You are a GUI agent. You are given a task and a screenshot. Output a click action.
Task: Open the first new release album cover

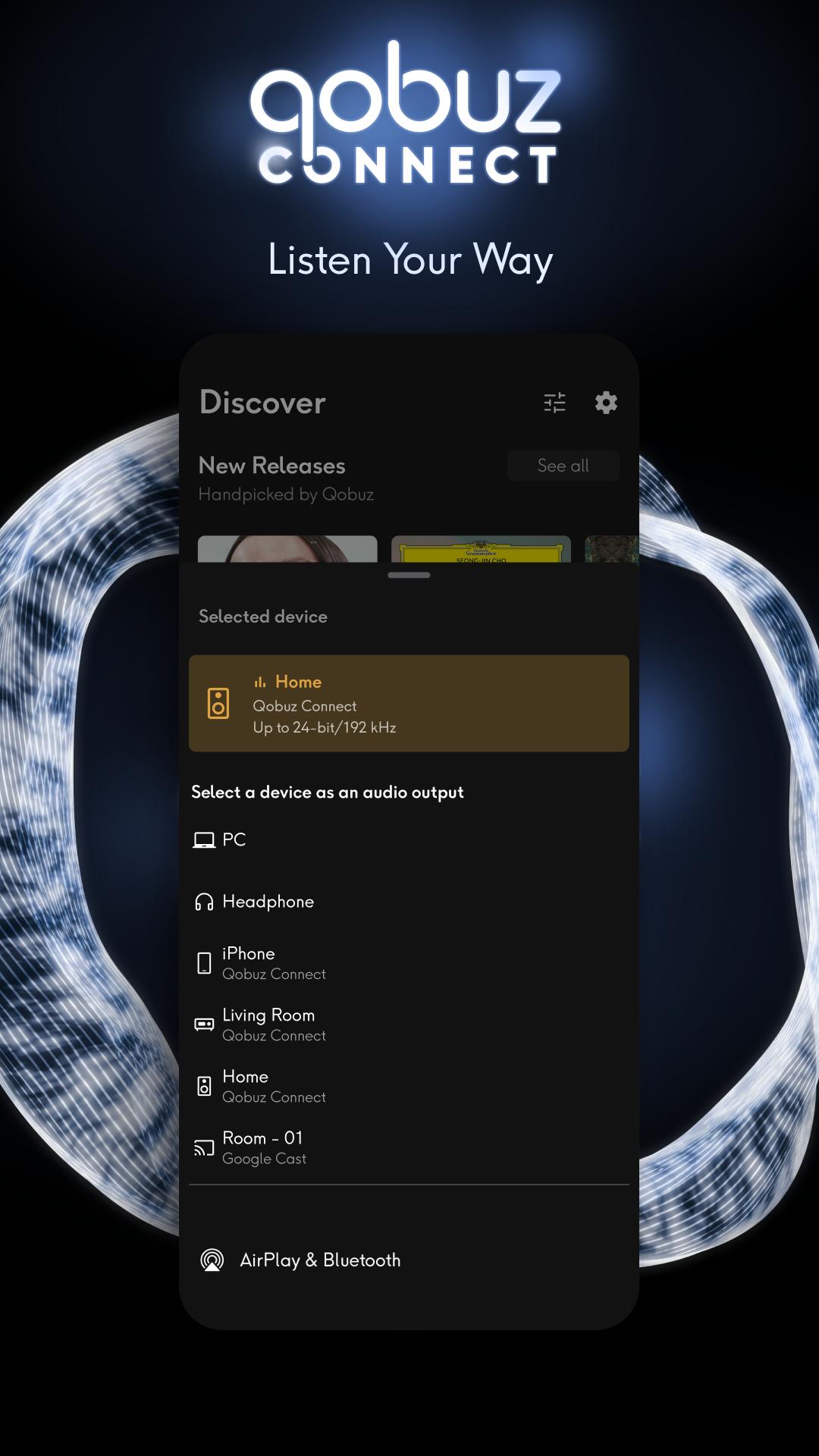(x=287, y=549)
